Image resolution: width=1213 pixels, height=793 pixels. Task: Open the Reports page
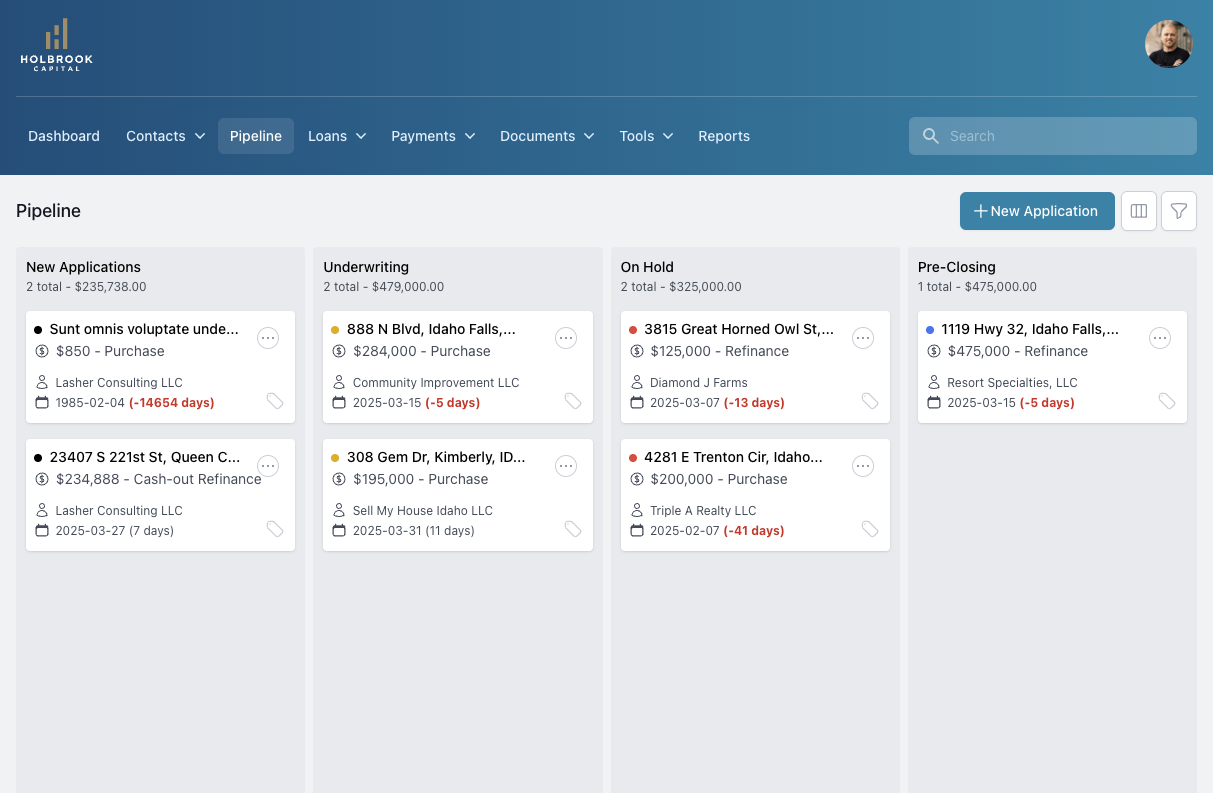[x=724, y=136]
